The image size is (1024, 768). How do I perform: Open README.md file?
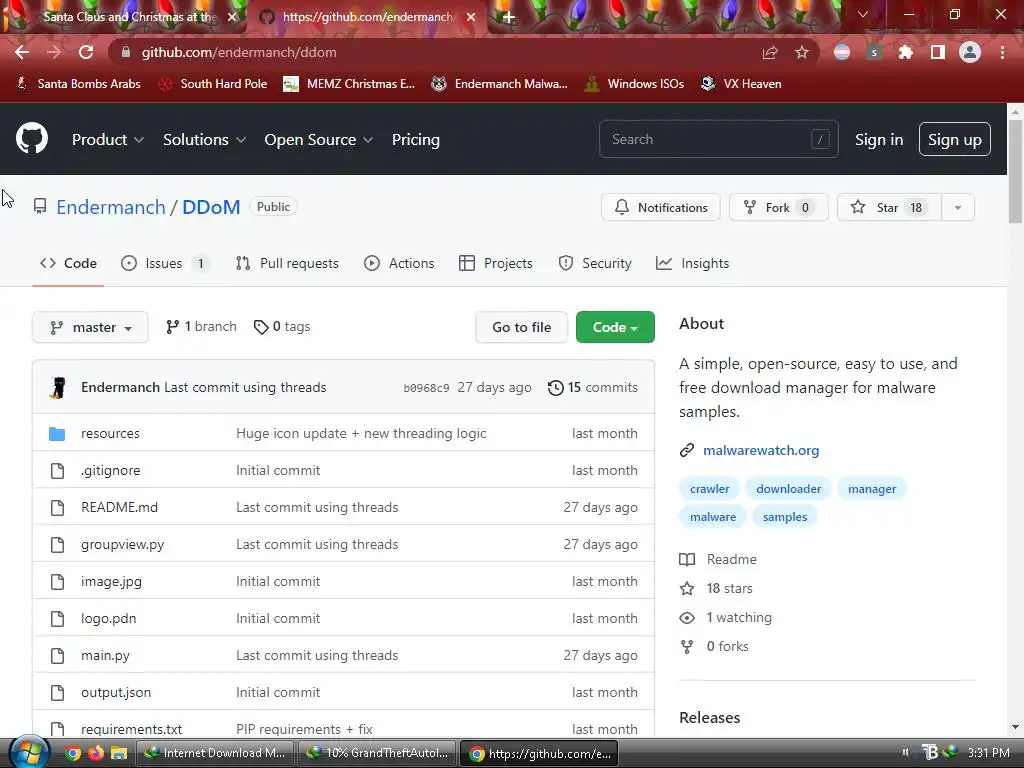coord(120,507)
